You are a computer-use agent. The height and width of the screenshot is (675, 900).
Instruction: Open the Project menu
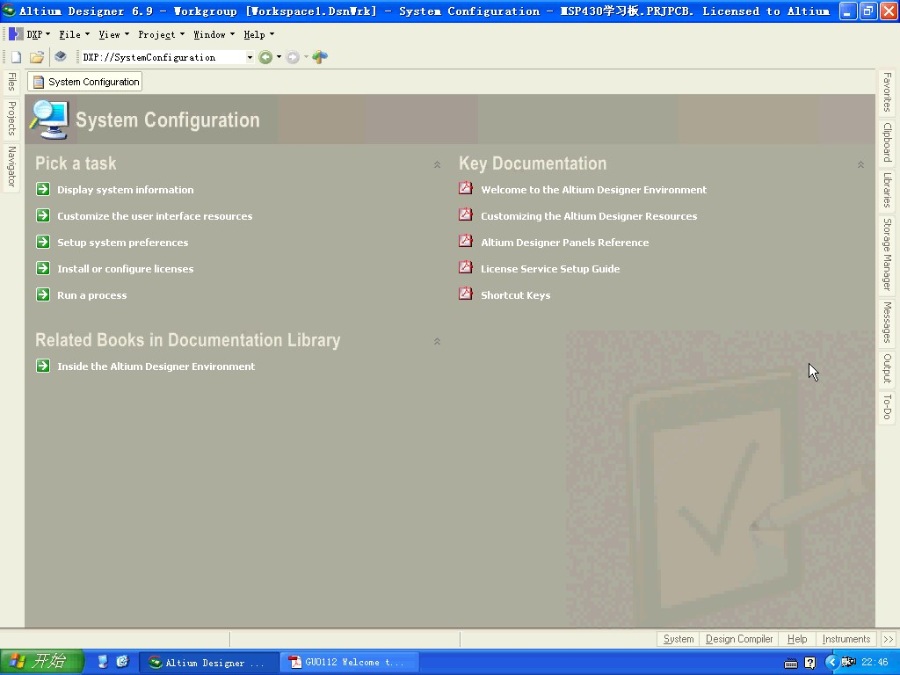point(161,34)
